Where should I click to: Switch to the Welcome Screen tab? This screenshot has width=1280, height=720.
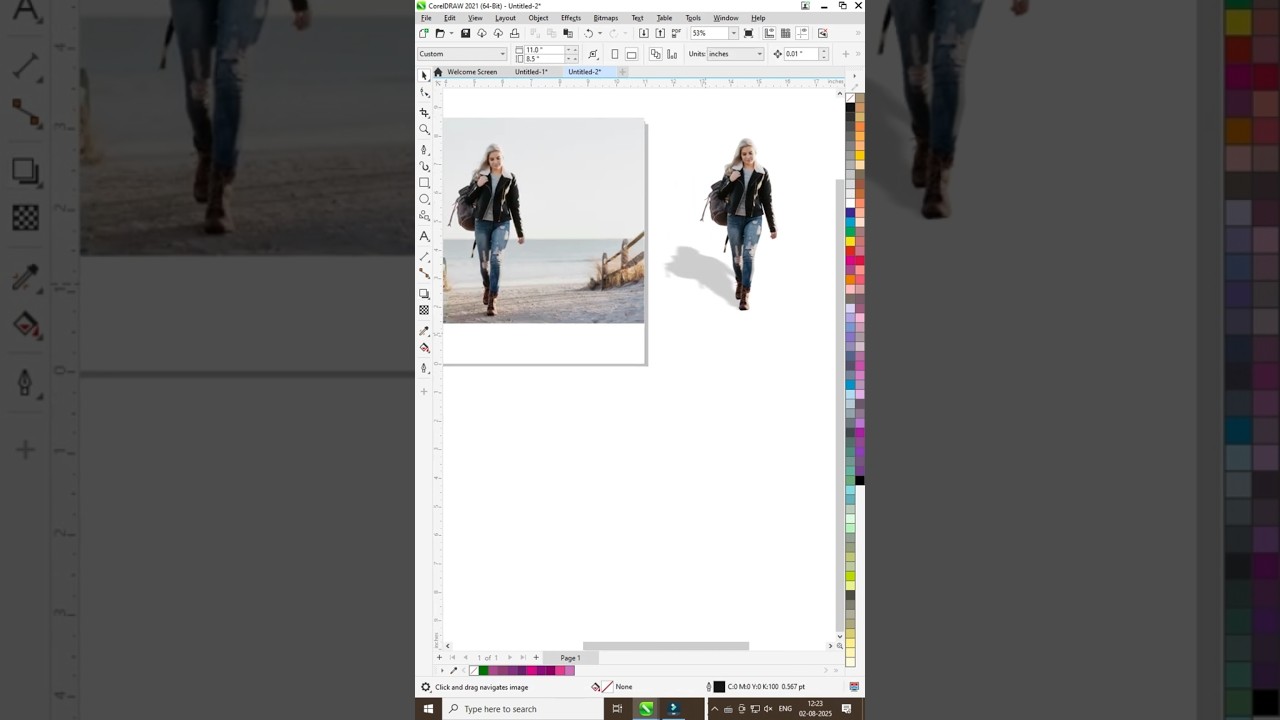pos(472,72)
